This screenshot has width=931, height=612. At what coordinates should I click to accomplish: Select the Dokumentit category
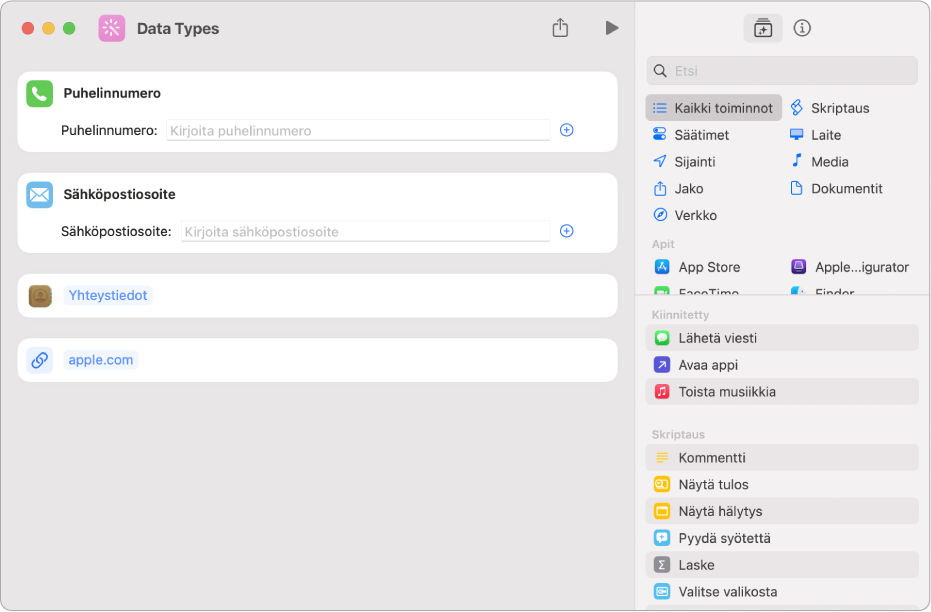point(836,189)
